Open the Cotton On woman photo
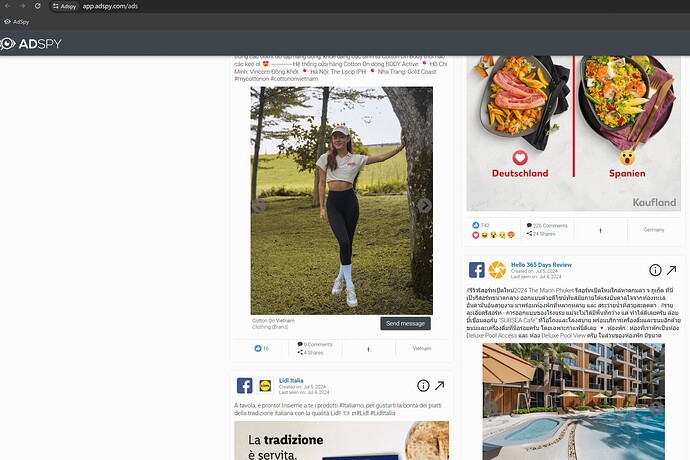Image resolution: width=690 pixels, height=460 pixels. 341,200
